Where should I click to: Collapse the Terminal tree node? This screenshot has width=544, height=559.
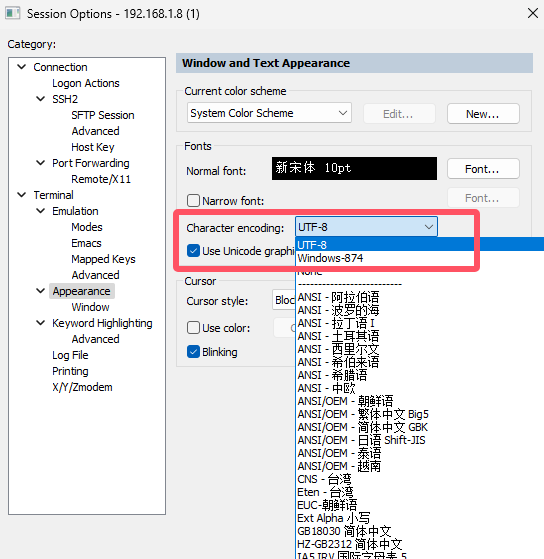click(x=22, y=195)
